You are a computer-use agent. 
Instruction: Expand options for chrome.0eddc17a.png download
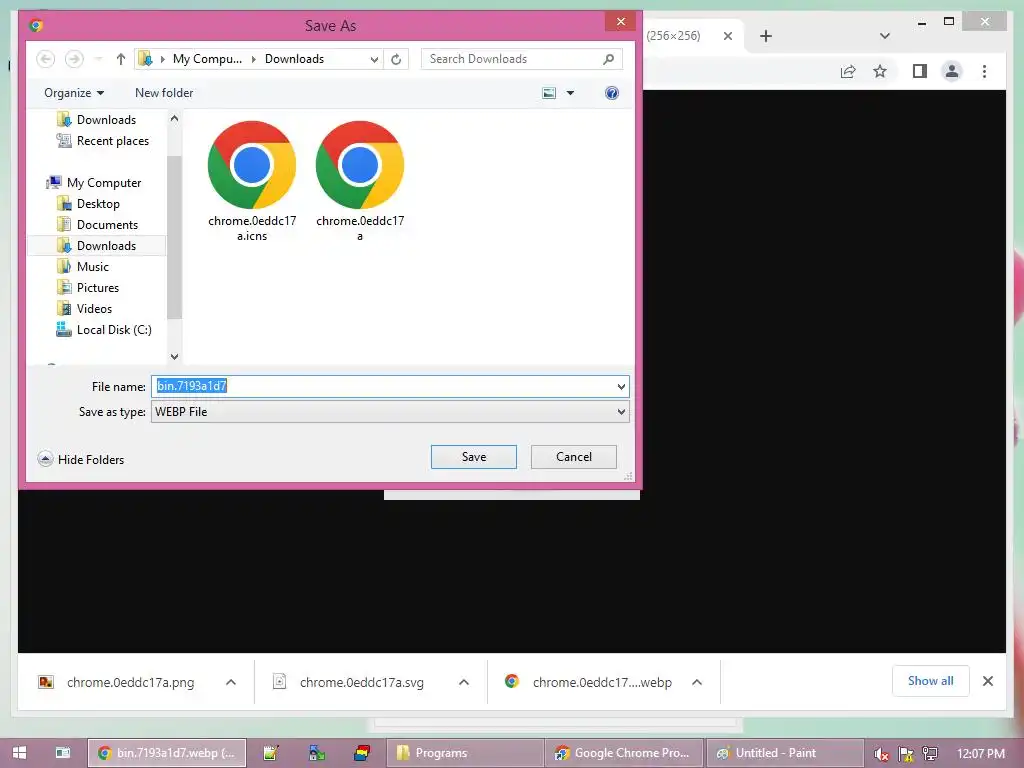231,682
